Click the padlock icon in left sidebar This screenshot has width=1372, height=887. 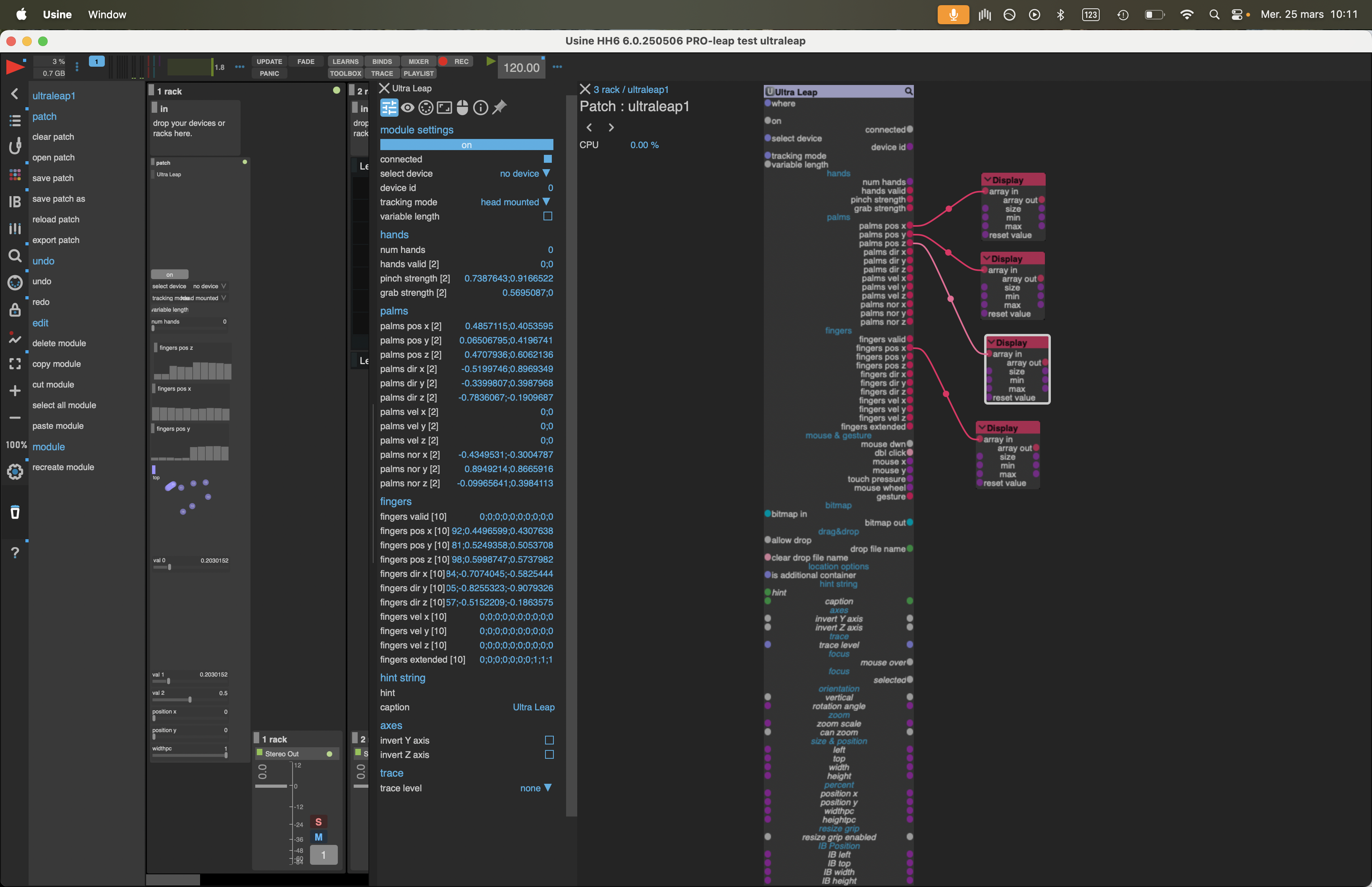coord(15,310)
